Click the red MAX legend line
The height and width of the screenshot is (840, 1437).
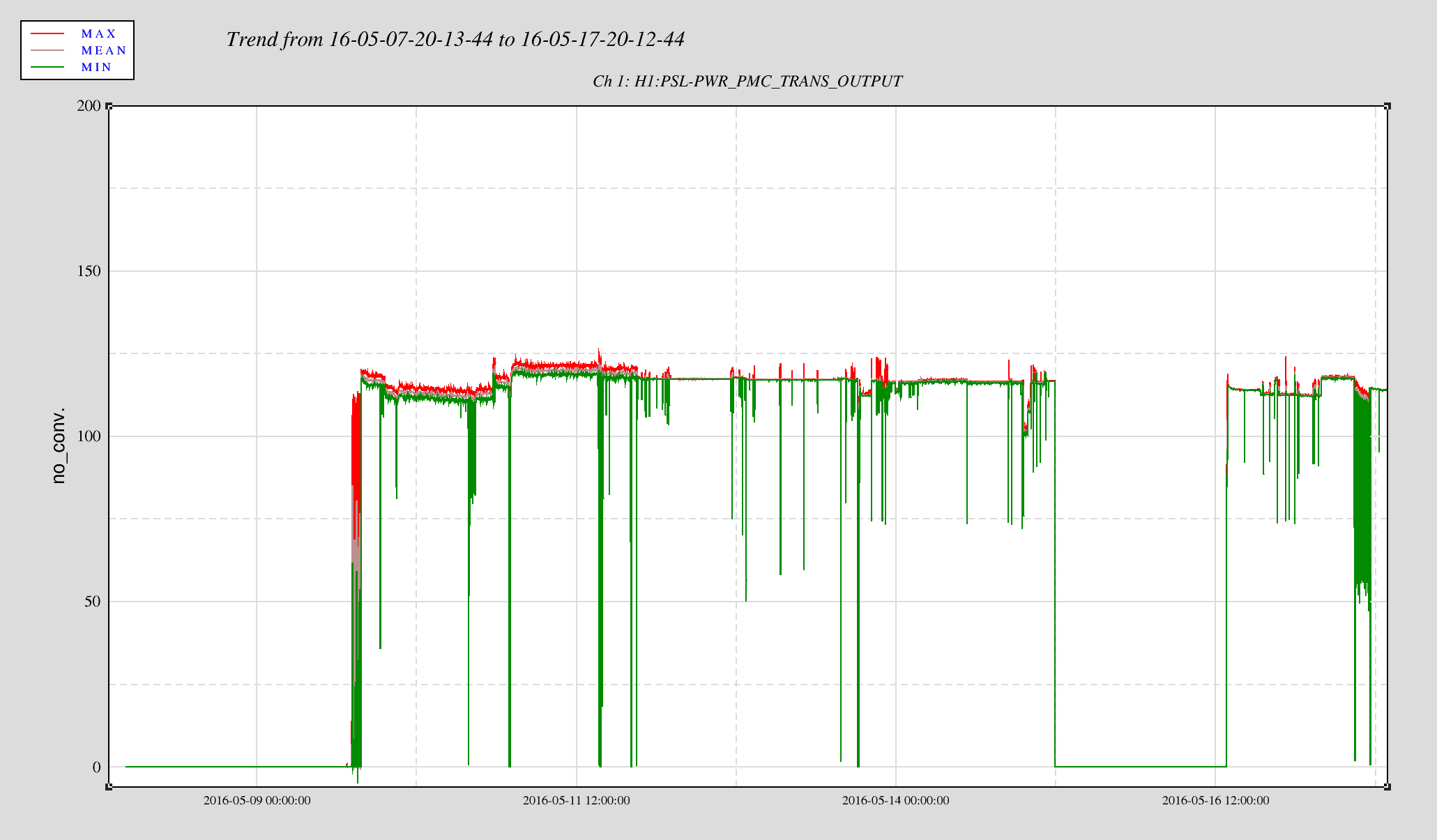point(47,33)
